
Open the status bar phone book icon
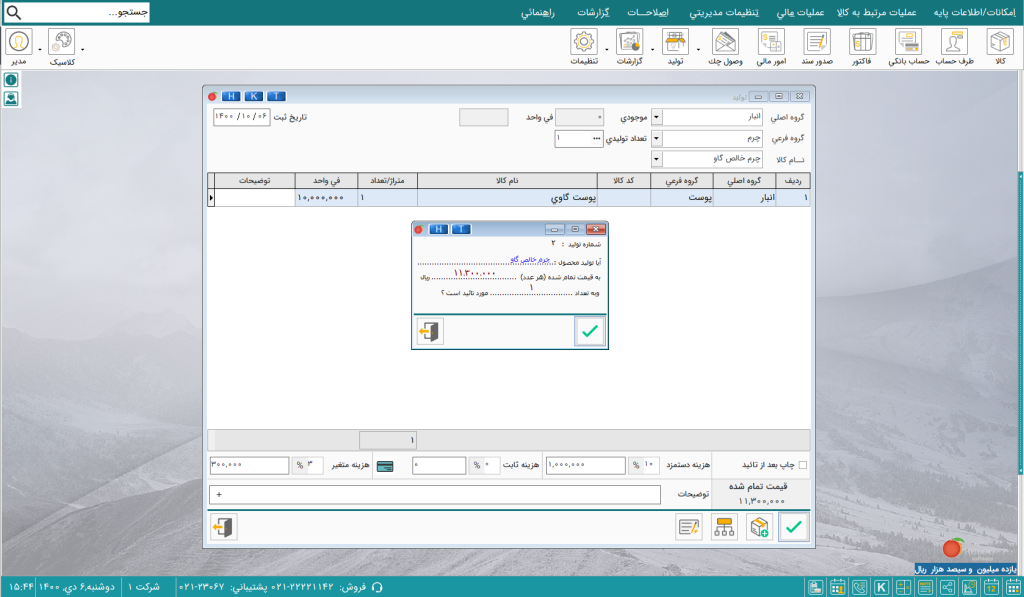click(859, 587)
